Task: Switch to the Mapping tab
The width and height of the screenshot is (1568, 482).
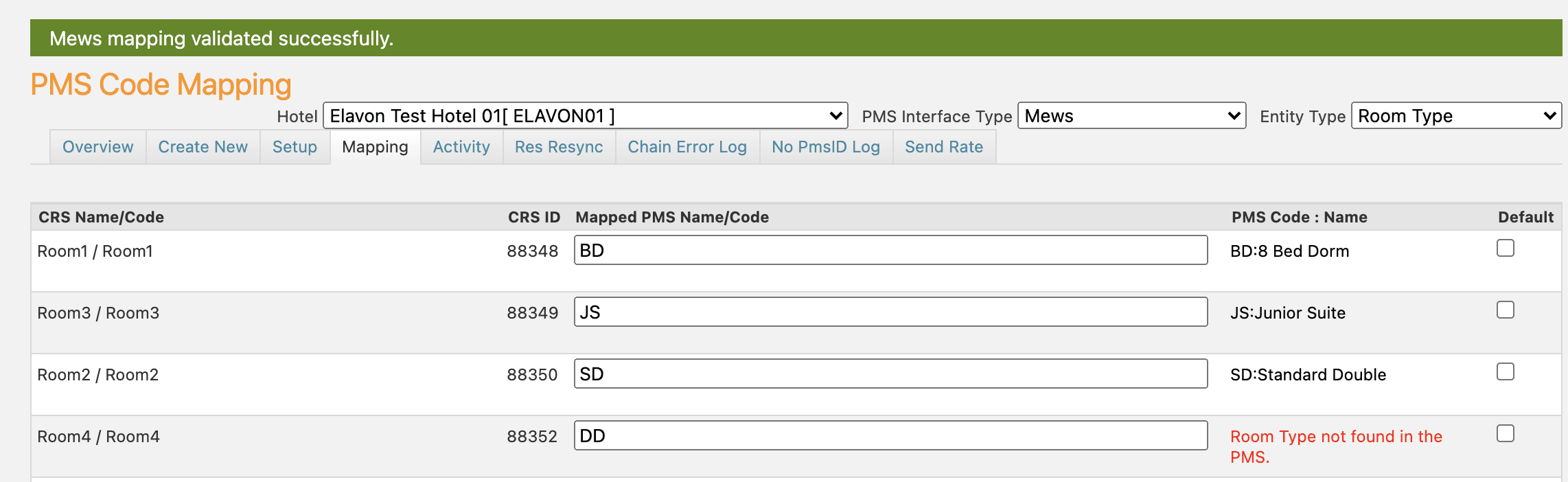Action: tap(374, 146)
